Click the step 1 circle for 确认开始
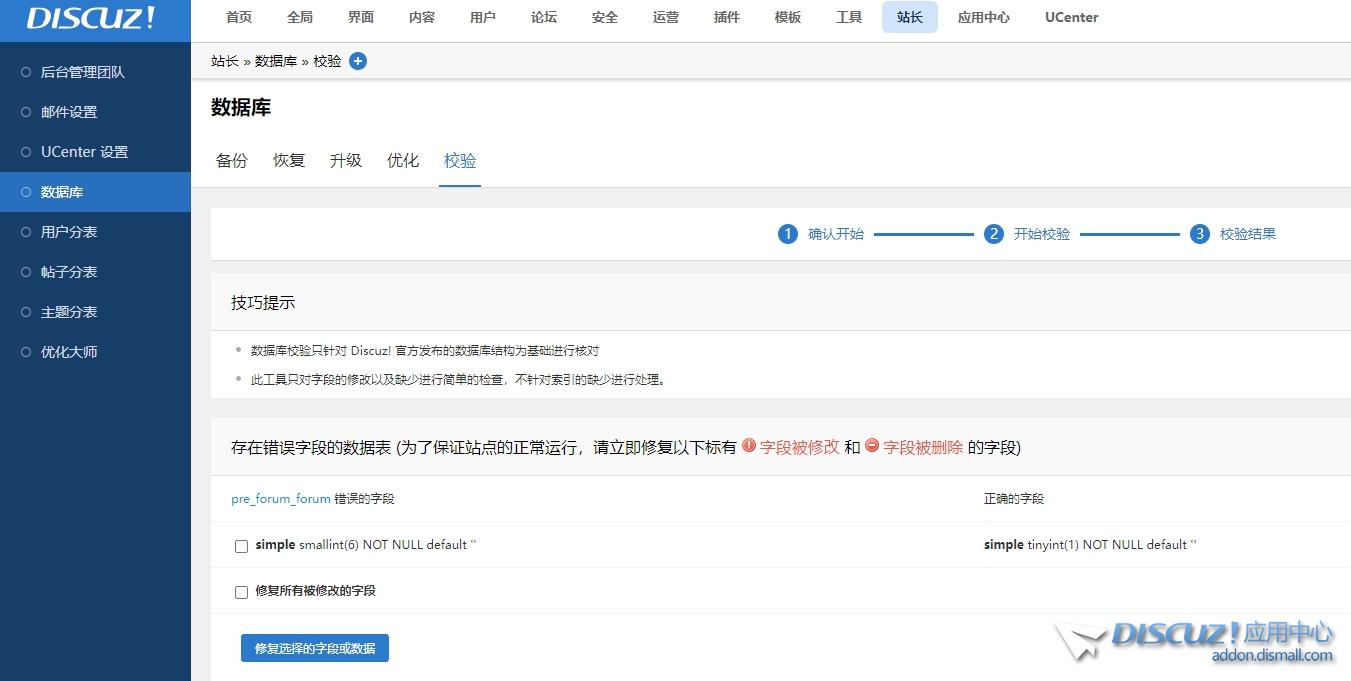This screenshot has height=681, width=1351. [788, 234]
